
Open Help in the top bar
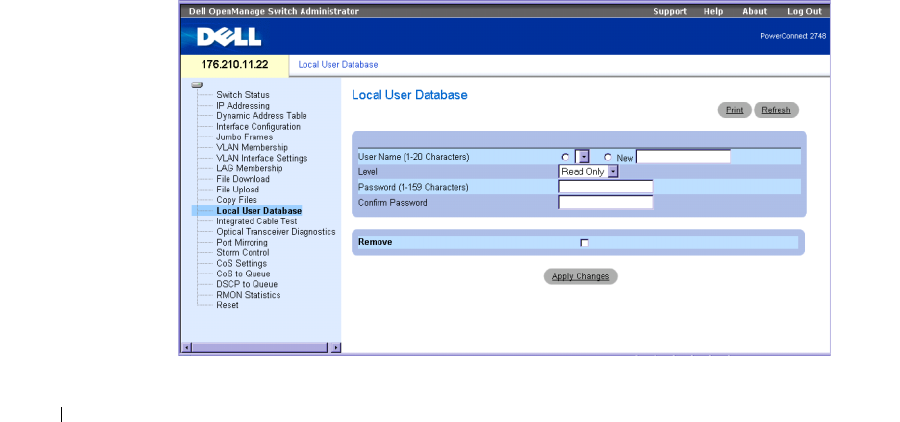pos(713,11)
